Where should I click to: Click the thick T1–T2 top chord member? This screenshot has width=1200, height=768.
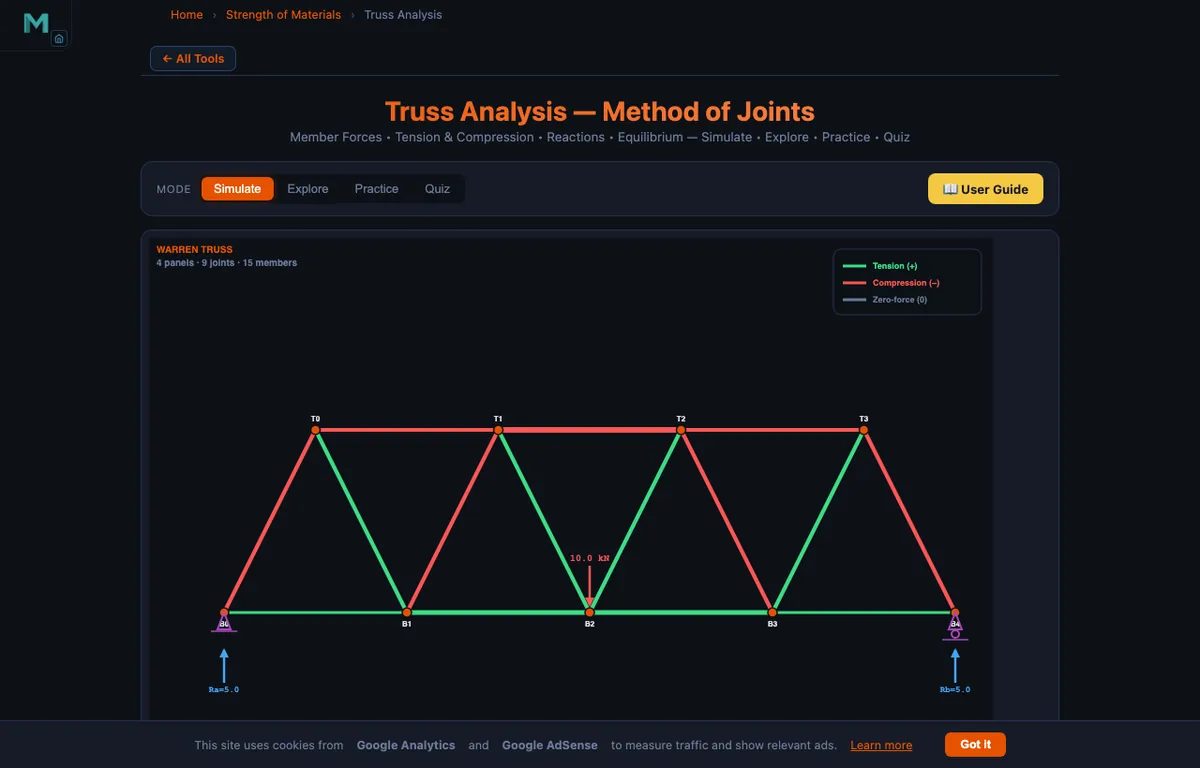590,430
